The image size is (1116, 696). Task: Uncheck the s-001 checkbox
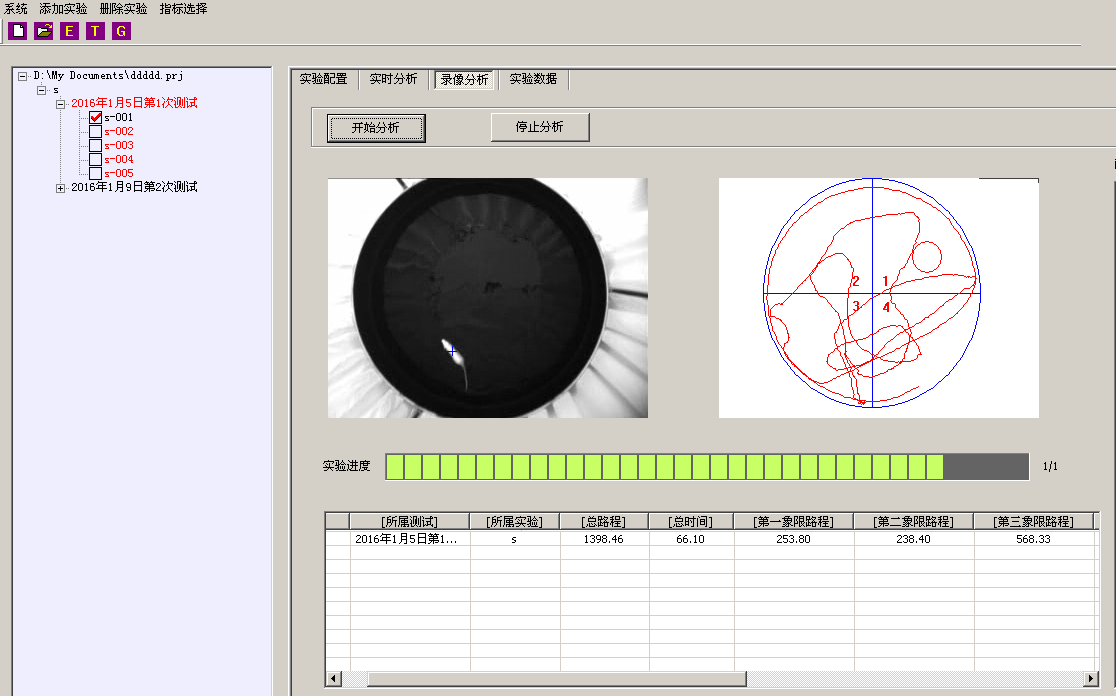[x=96, y=117]
